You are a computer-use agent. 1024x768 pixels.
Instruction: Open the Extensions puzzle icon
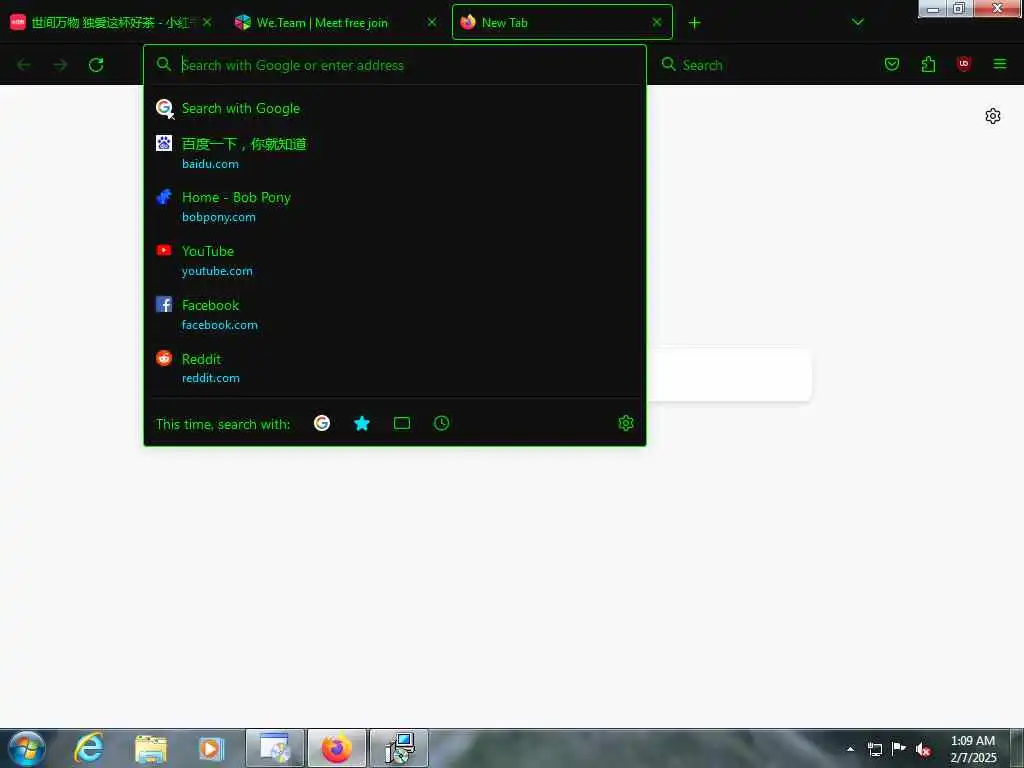click(x=928, y=64)
